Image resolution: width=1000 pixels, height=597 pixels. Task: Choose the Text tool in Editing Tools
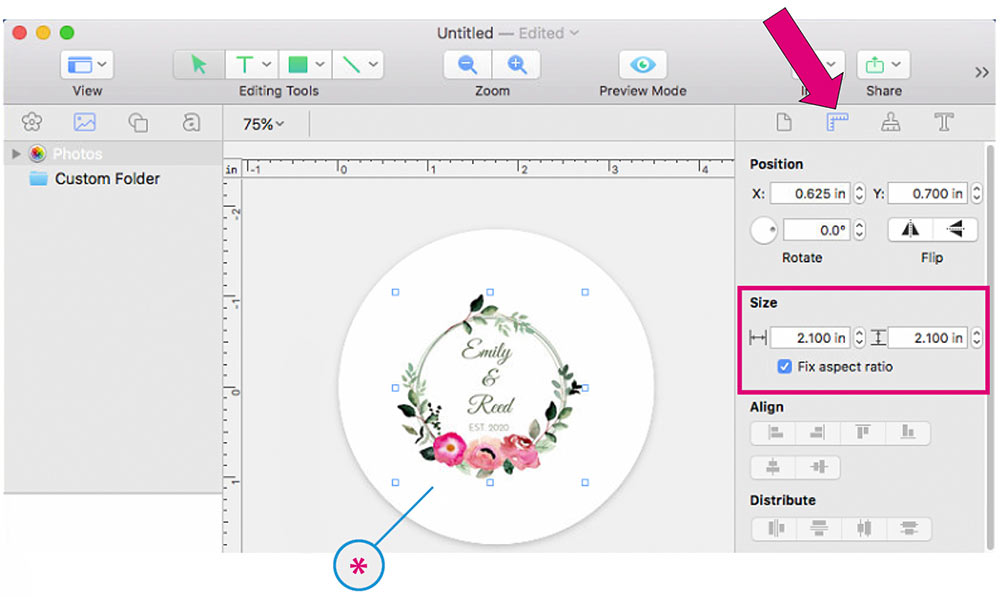pyautogui.click(x=244, y=64)
